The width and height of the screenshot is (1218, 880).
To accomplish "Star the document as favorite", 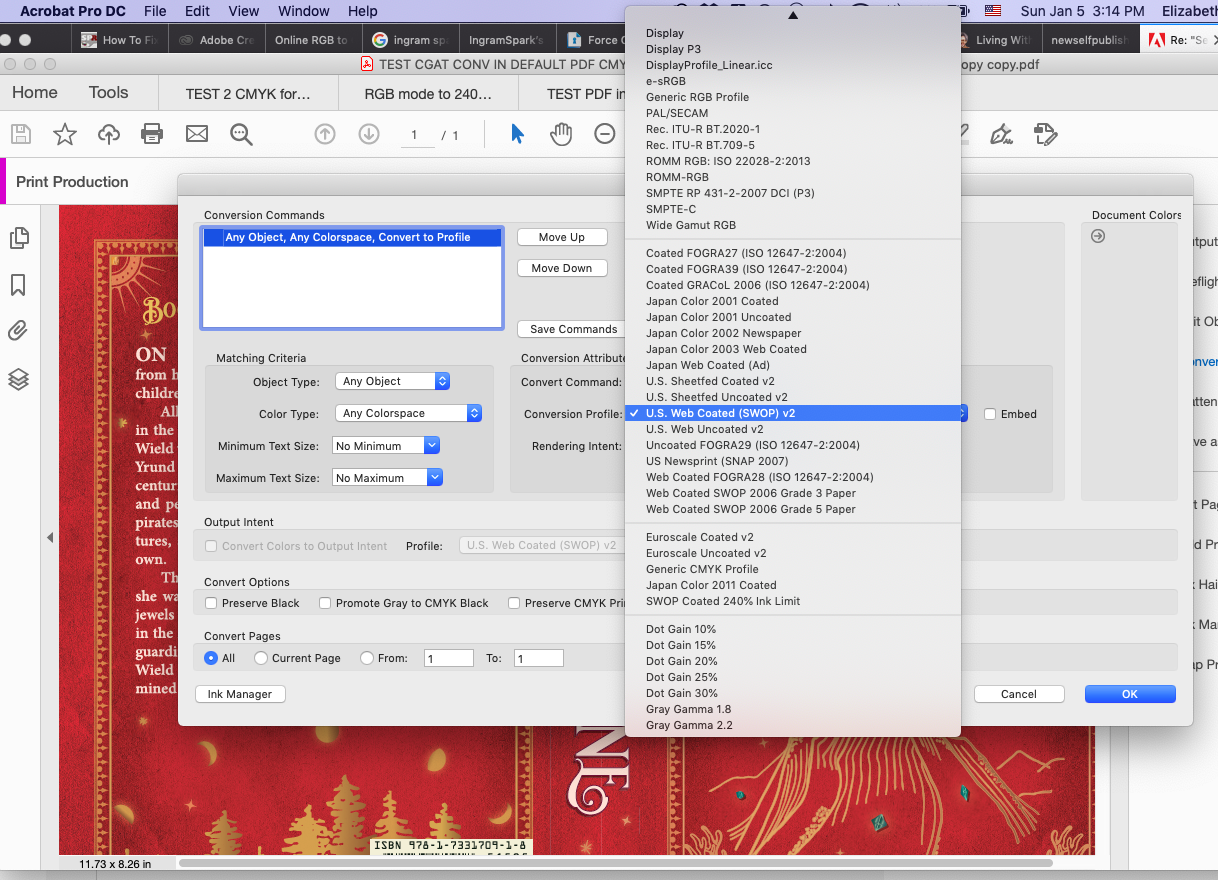I will coord(64,133).
